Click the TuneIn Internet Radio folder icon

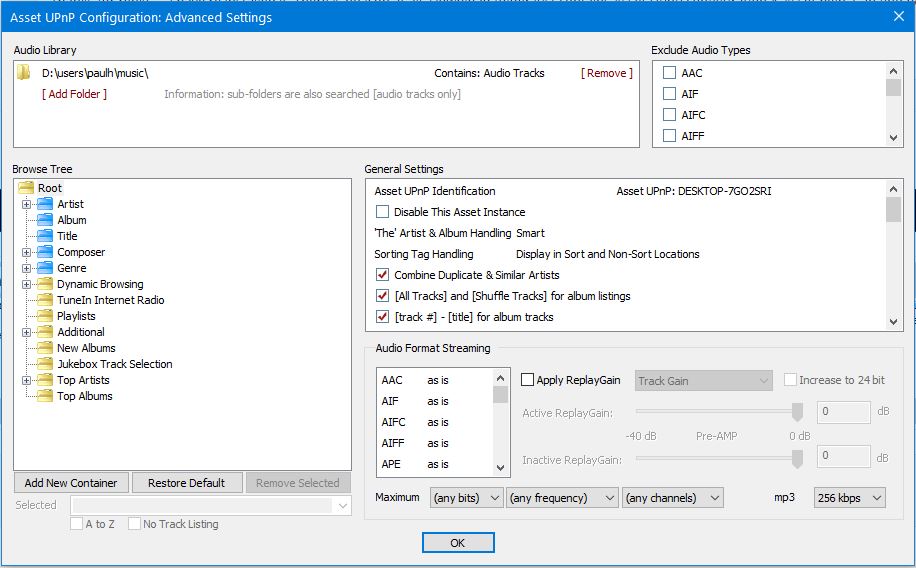(44, 300)
